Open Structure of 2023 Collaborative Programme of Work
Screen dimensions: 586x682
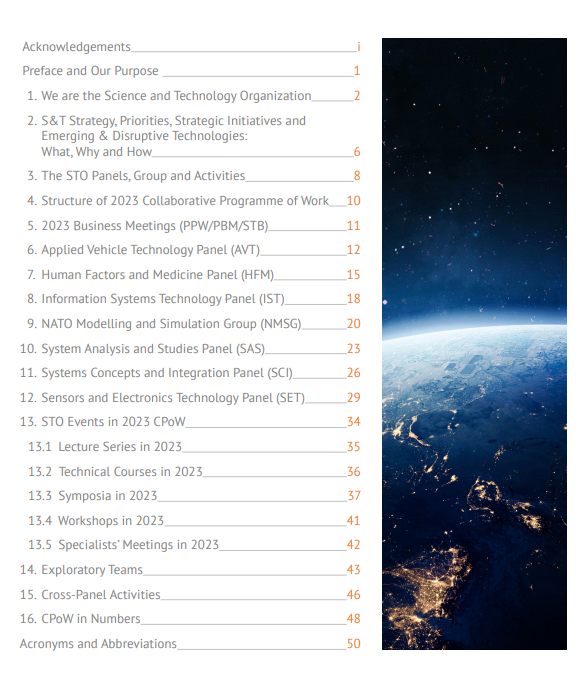pyautogui.click(x=194, y=201)
